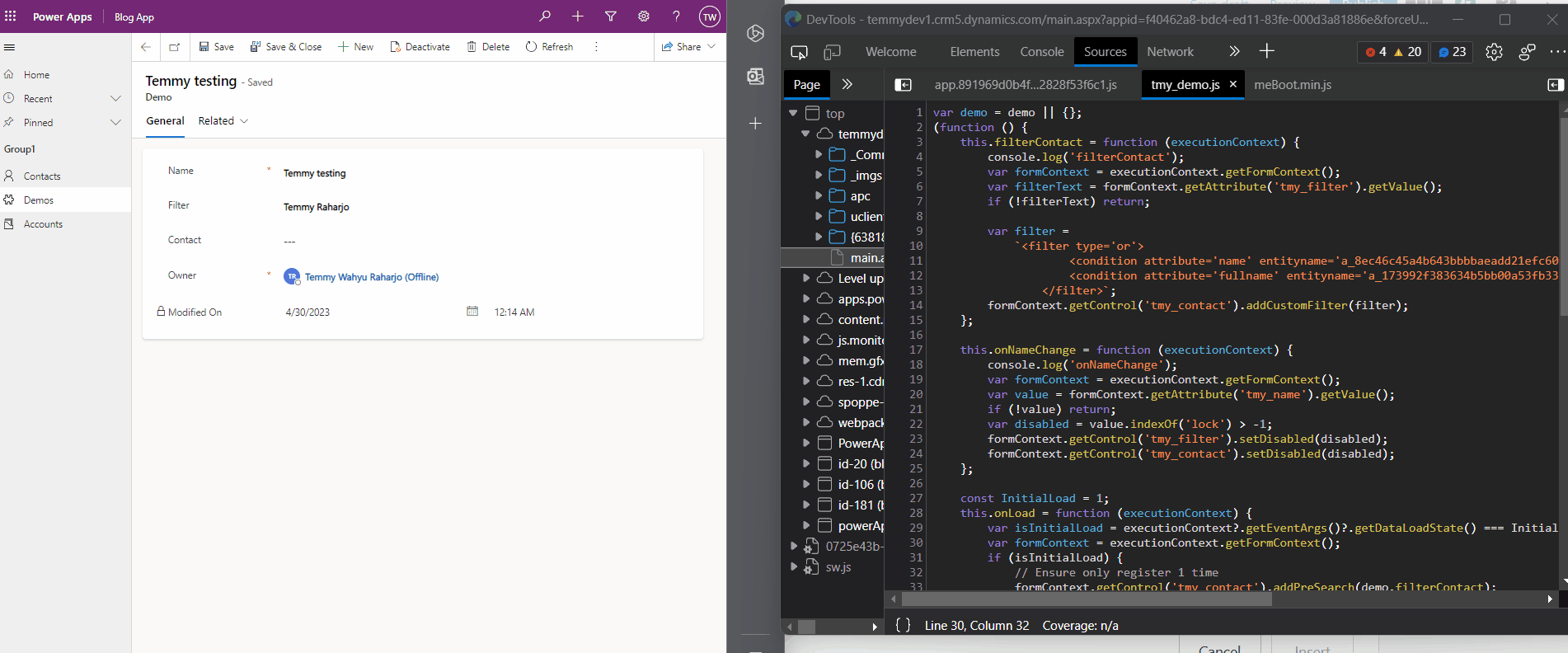Screen dimensions: 1568x653
Task: Click the add tool plus in DevTools
Action: [1267, 52]
